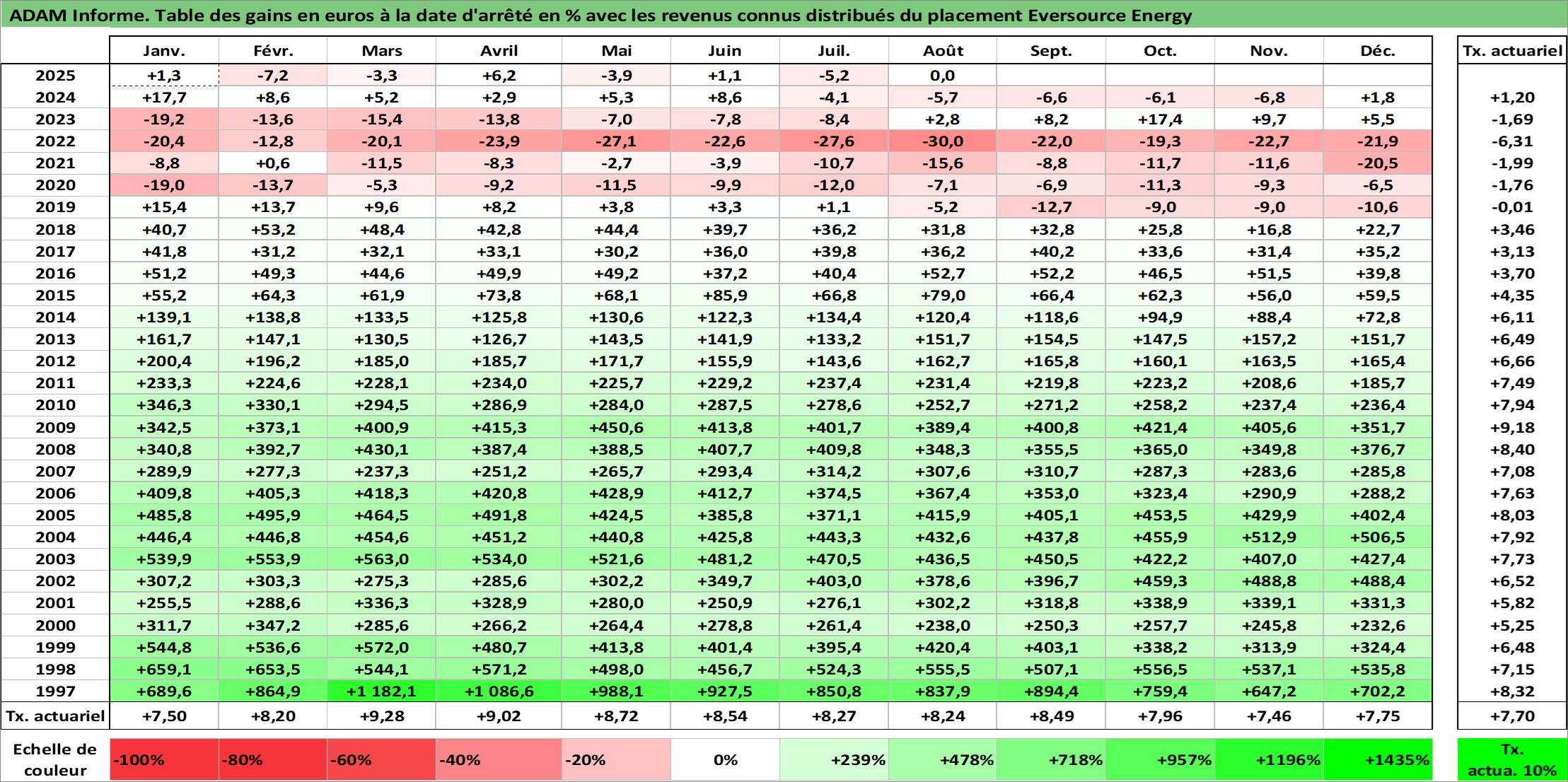Viewport: 1568px width, 782px height.
Task: Select the 2014 row label
Action: pyautogui.click(x=55, y=317)
